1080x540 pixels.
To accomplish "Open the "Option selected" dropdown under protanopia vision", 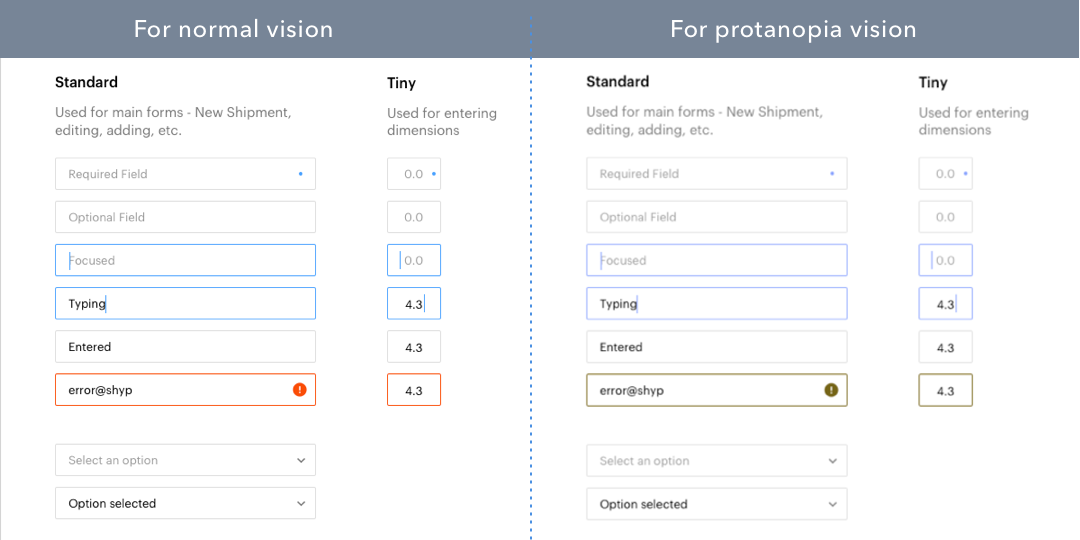I will click(716, 504).
